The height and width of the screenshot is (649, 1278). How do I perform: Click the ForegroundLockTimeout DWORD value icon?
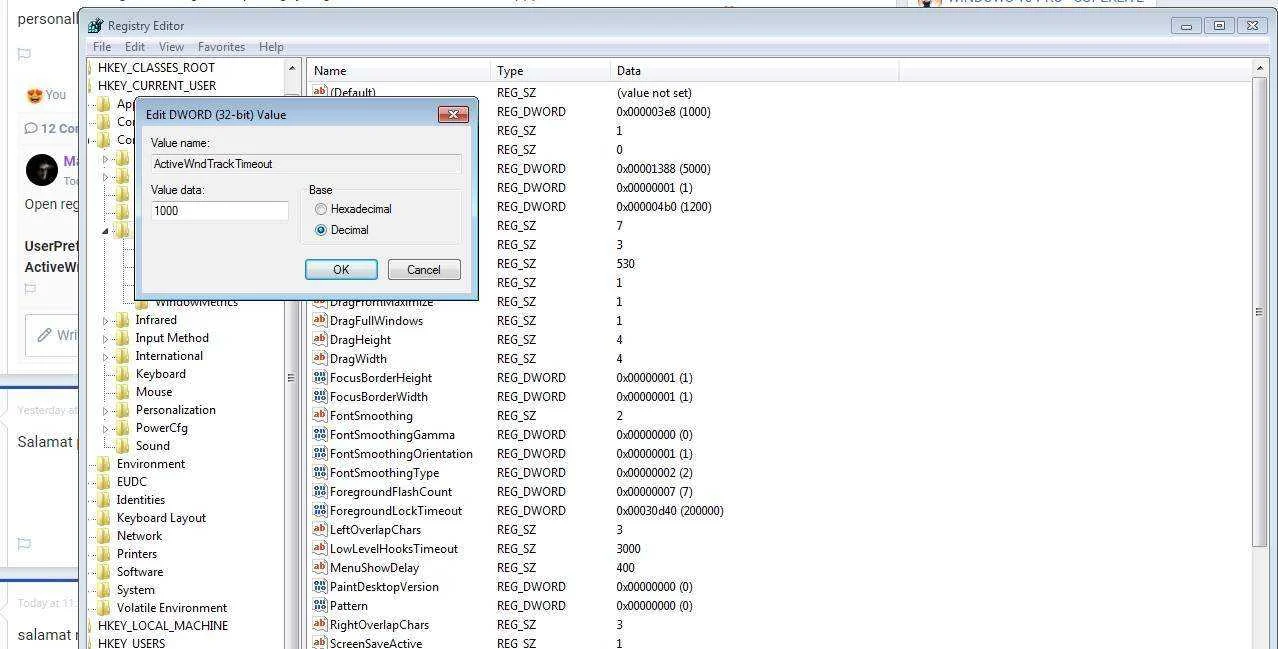[x=320, y=511]
